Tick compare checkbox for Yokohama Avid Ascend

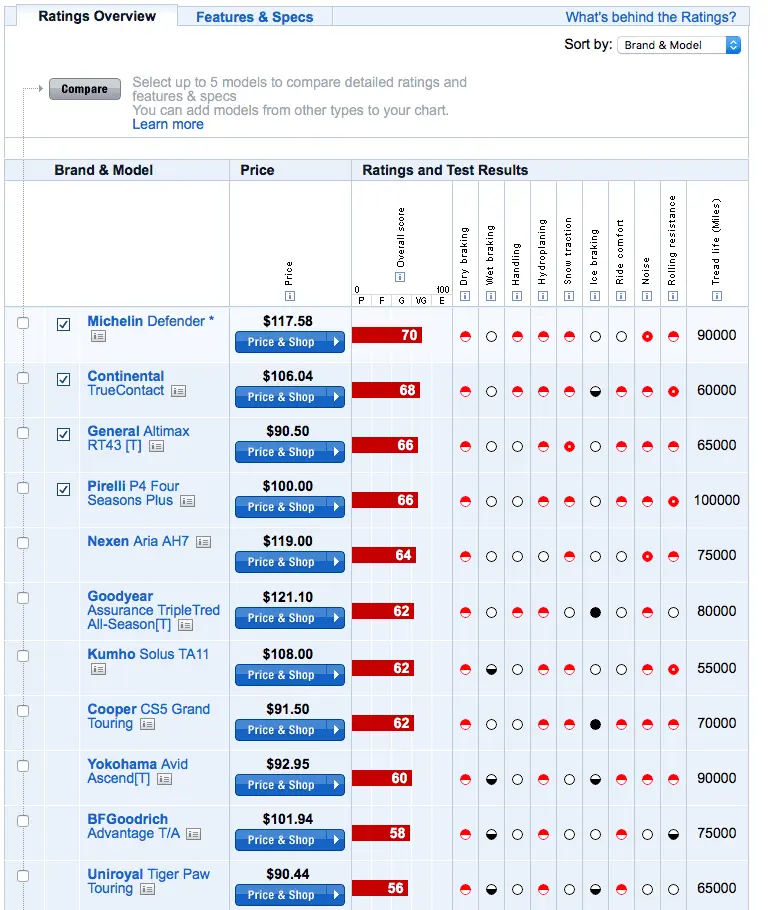point(23,765)
